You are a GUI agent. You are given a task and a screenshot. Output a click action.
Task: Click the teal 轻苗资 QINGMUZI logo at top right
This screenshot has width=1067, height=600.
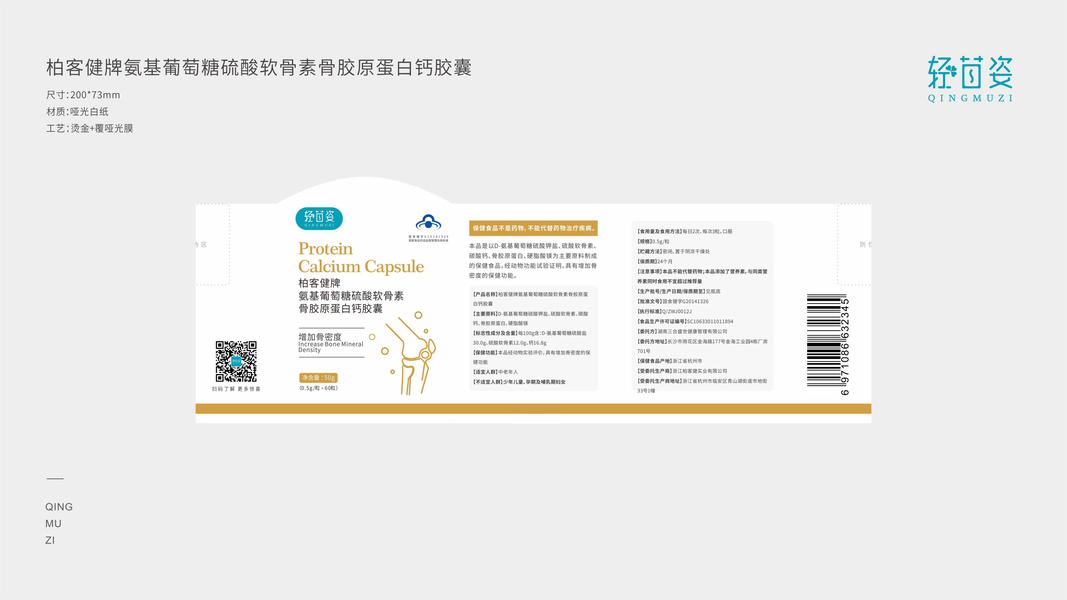pos(970,80)
